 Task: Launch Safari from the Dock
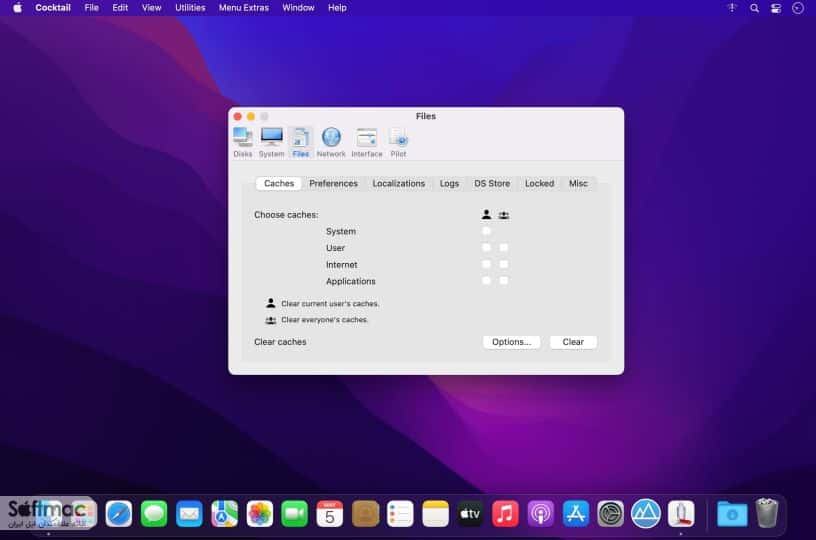click(x=119, y=514)
